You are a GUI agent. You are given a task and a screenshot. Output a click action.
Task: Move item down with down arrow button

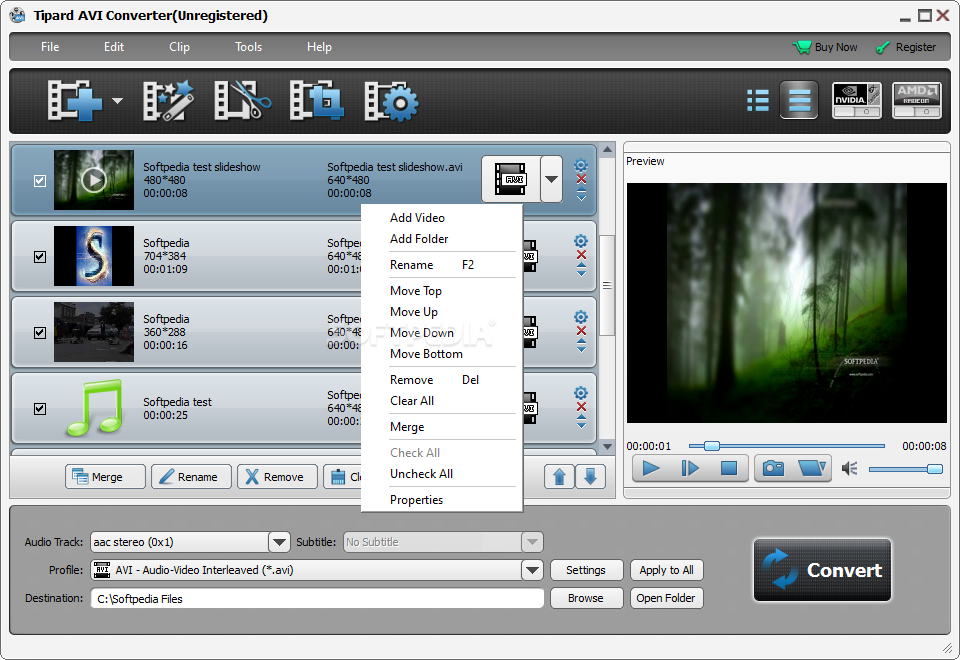pos(590,476)
